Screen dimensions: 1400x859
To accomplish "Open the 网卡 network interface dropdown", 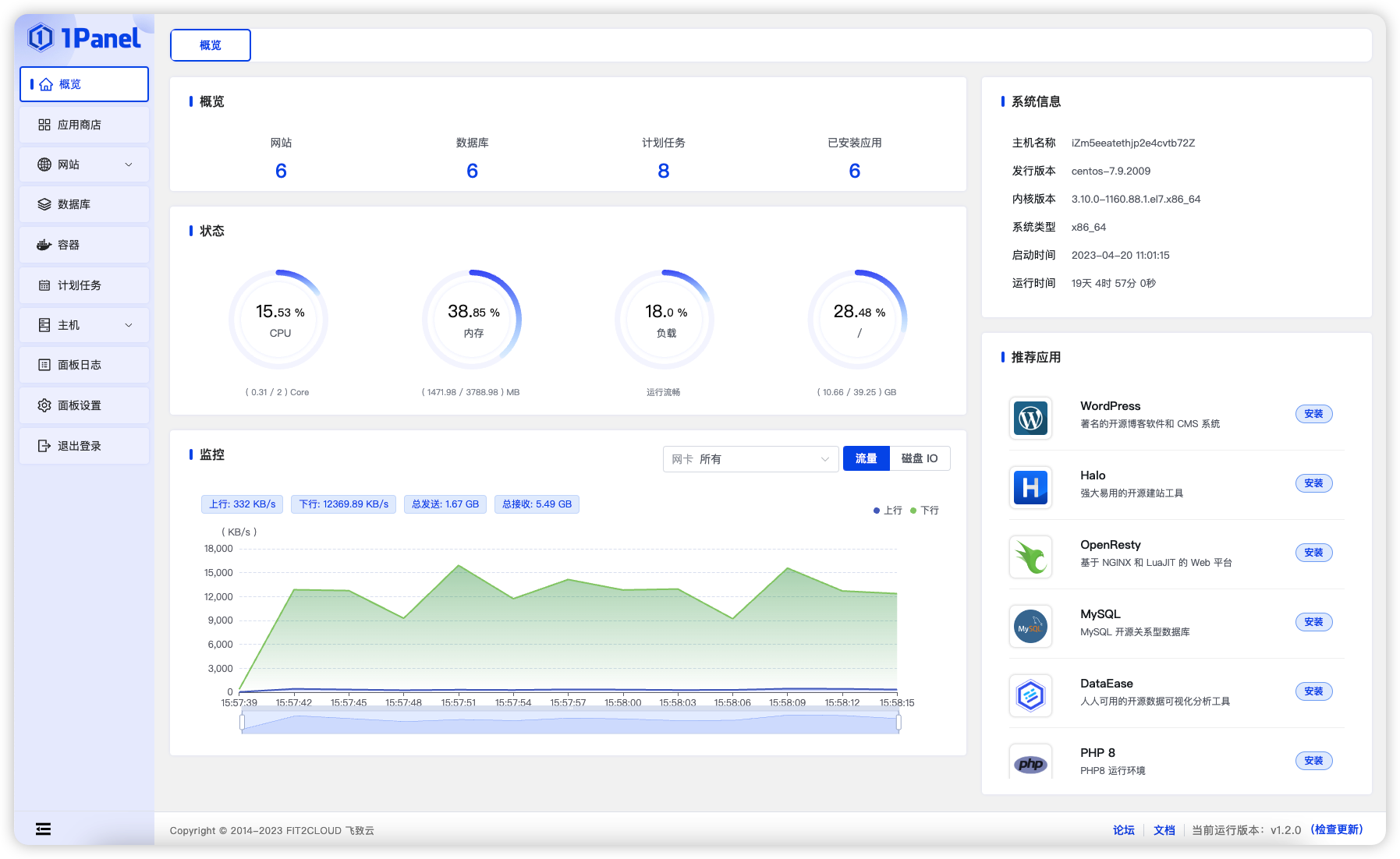I will (750, 459).
